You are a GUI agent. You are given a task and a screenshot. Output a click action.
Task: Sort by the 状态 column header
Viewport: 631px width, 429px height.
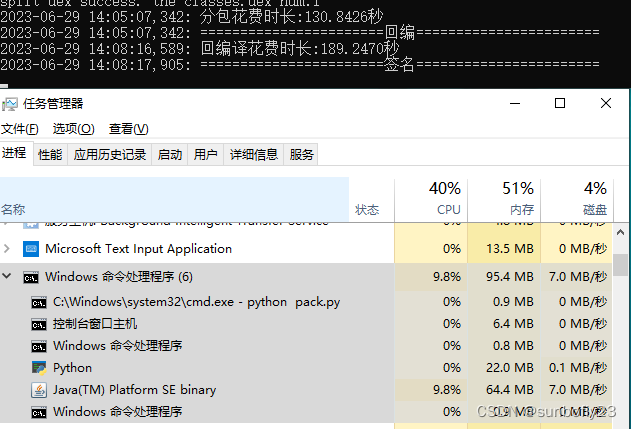tap(371, 200)
